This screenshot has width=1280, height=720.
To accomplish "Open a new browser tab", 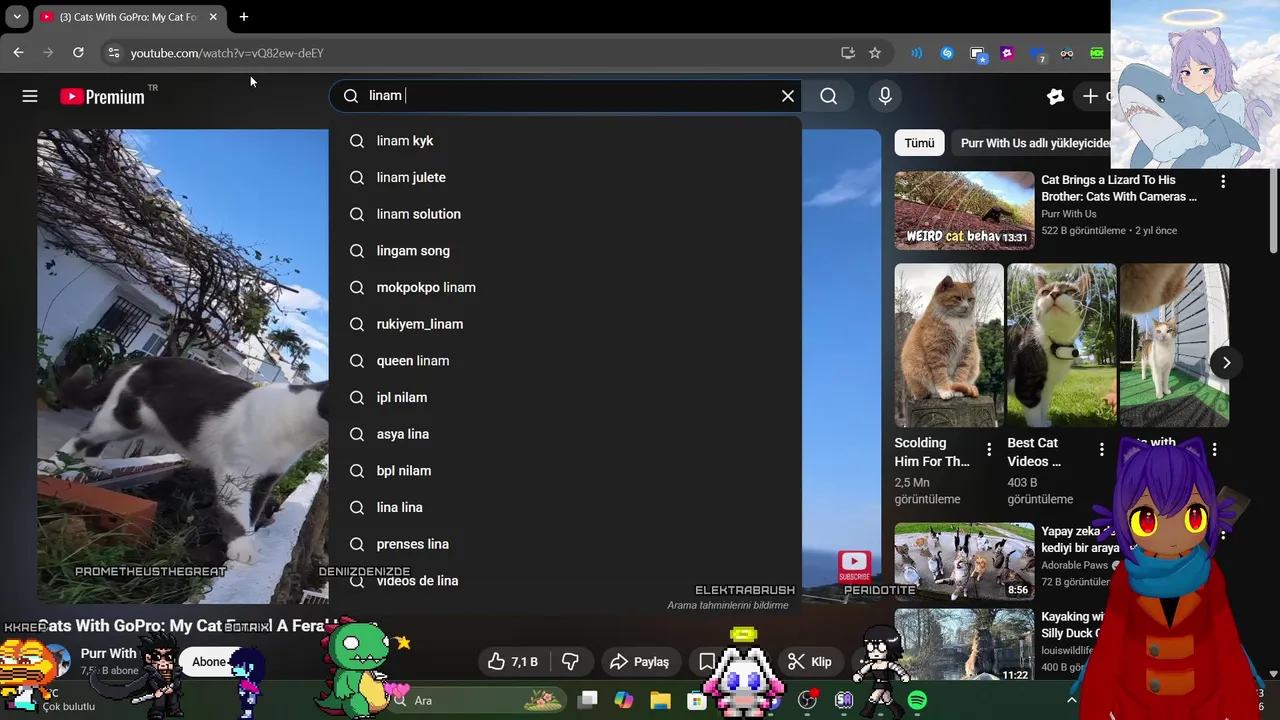I will click(x=243, y=17).
